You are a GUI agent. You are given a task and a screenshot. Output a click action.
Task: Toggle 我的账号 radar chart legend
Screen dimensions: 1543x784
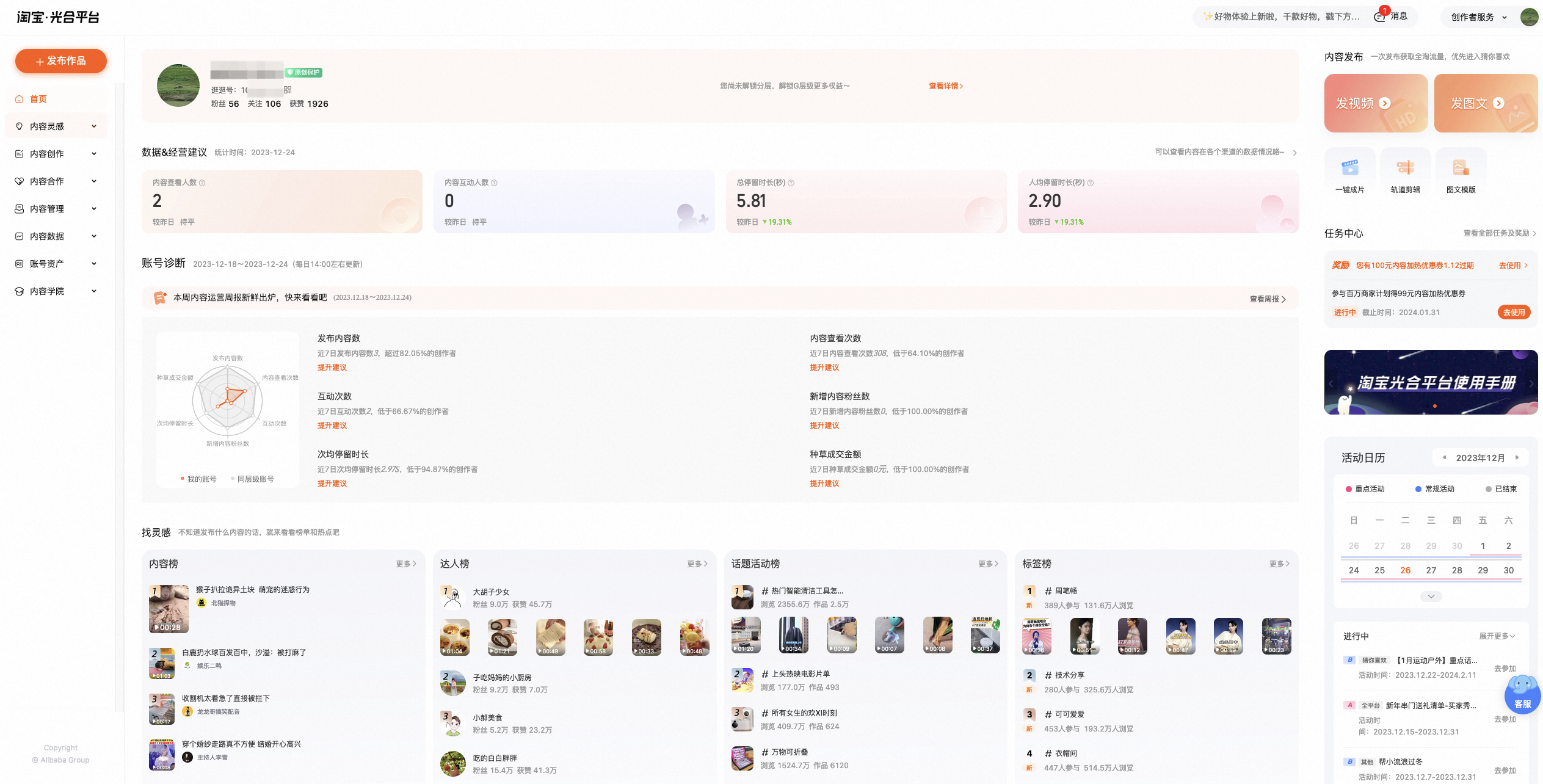pyautogui.click(x=199, y=479)
